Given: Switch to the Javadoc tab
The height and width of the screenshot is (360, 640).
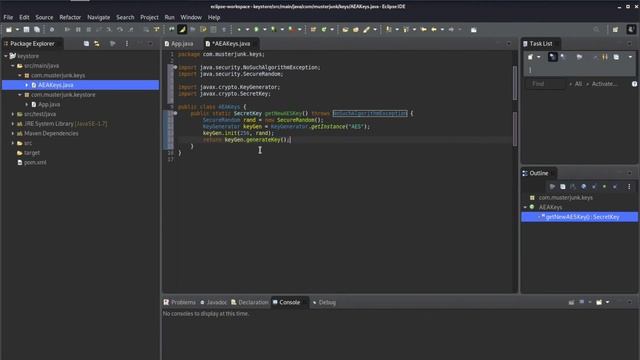Looking at the screenshot, I should [x=213, y=302].
